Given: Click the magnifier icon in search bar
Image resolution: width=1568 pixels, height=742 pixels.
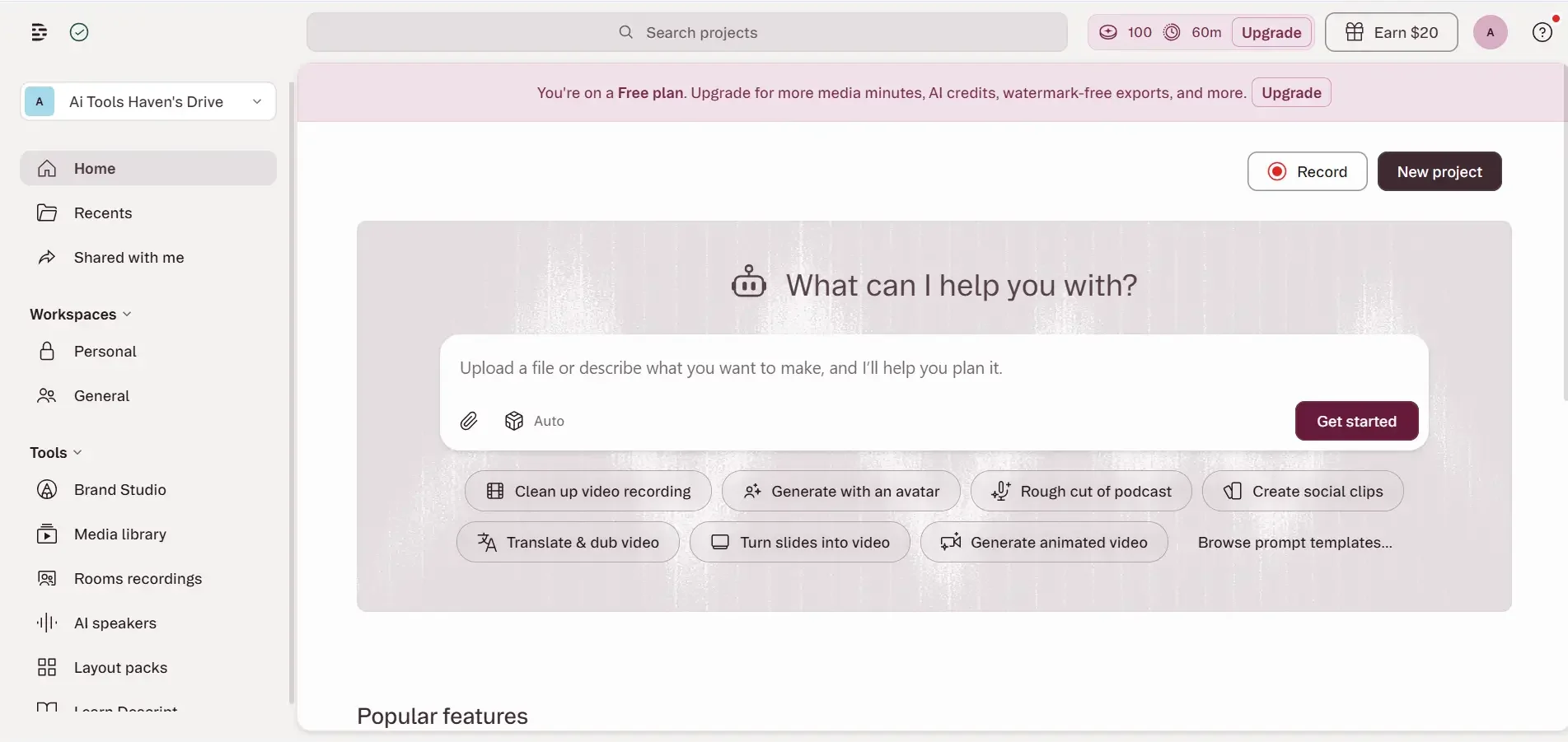Looking at the screenshot, I should pyautogui.click(x=626, y=32).
